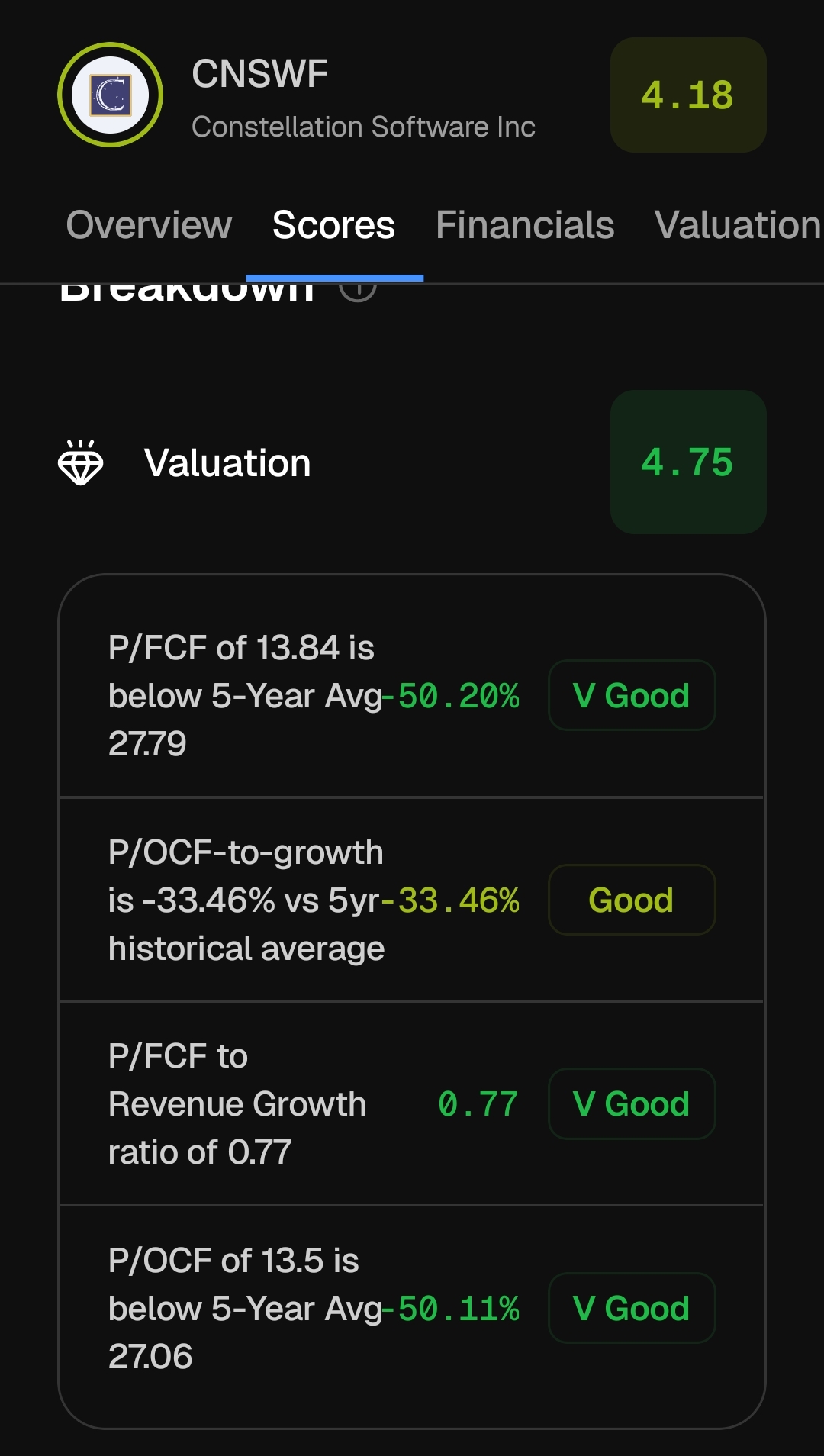
Task: Select the -50.11% P/OCF value
Action: tap(450, 1309)
